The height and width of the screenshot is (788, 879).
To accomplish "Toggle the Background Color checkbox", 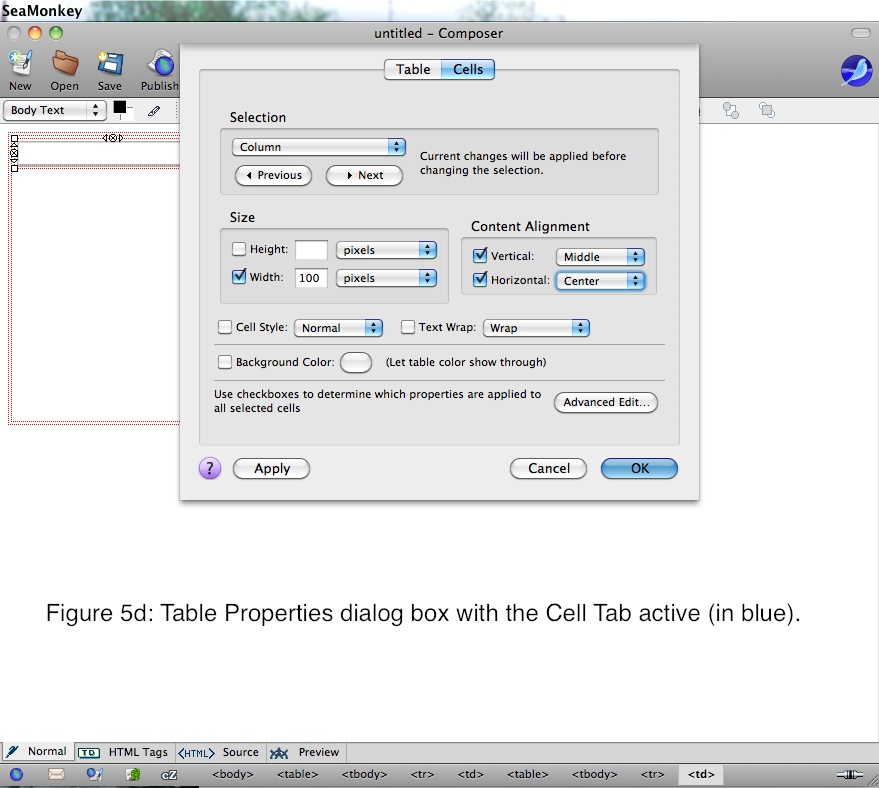I will [x=225, y=362].
